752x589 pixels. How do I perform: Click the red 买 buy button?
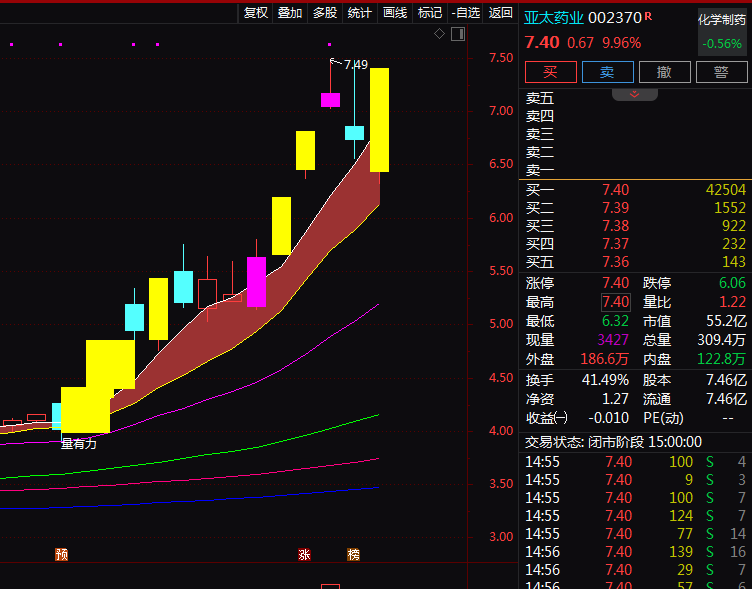pos(551,72)
